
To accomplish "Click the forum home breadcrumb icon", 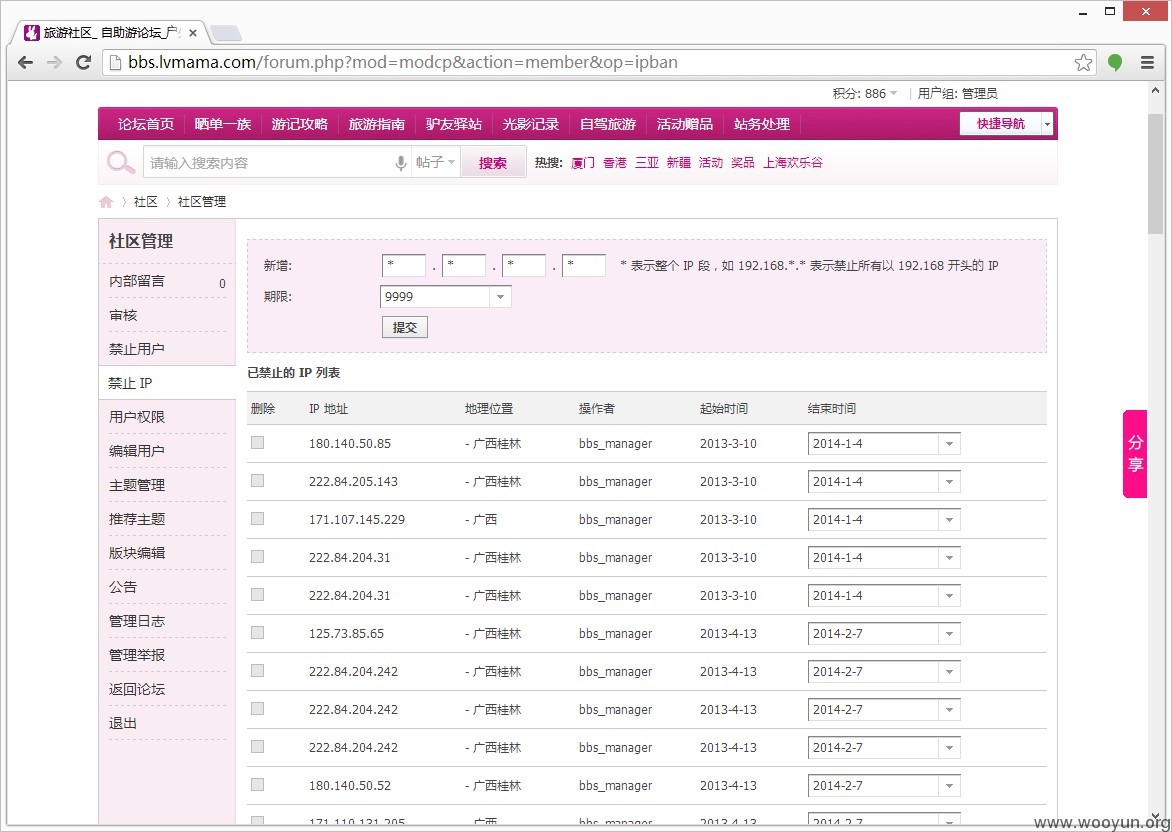I will [105, 202].
